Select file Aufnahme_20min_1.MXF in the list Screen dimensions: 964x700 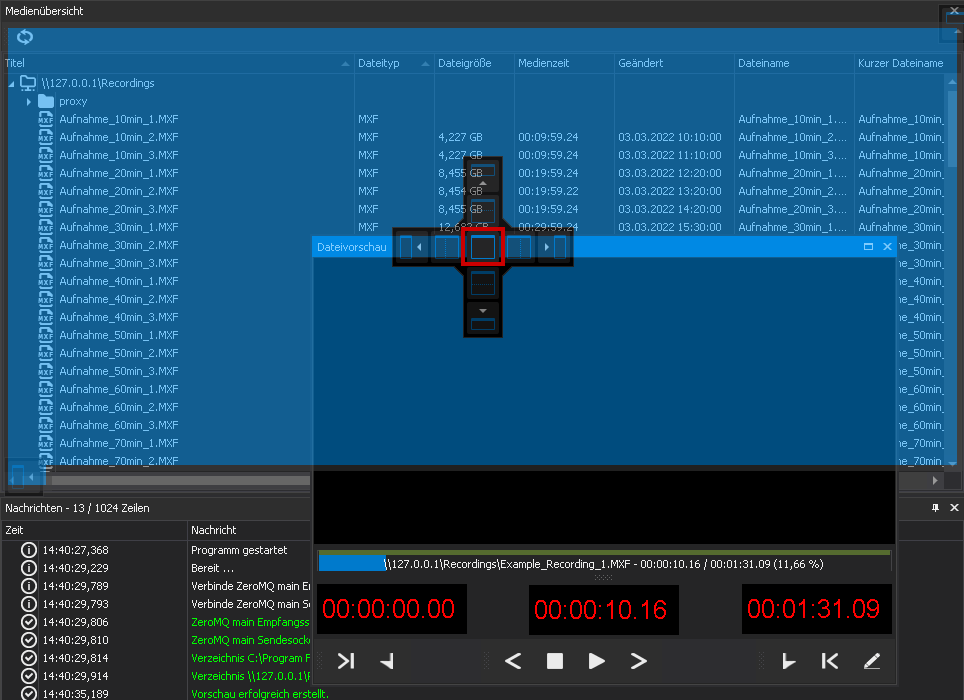click(119, 173)
